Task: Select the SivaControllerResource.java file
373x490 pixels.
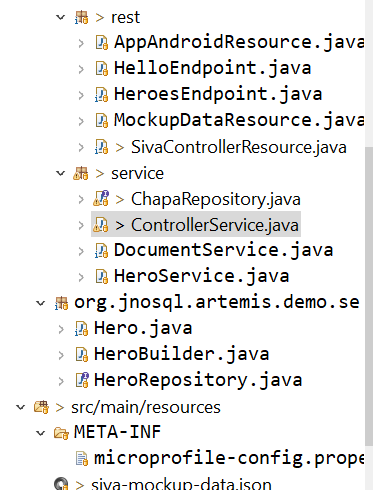Action: click(x=239, y=147)
